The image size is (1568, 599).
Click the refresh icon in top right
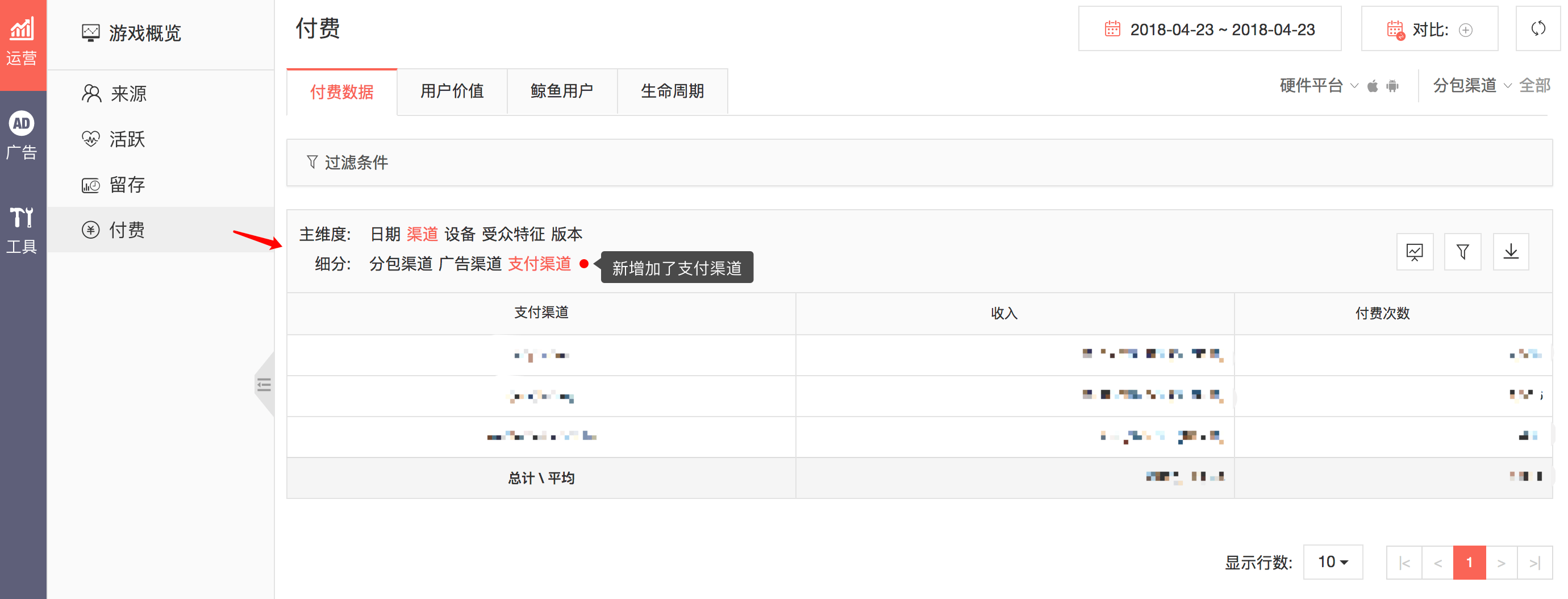click(x=1537, y=28)
